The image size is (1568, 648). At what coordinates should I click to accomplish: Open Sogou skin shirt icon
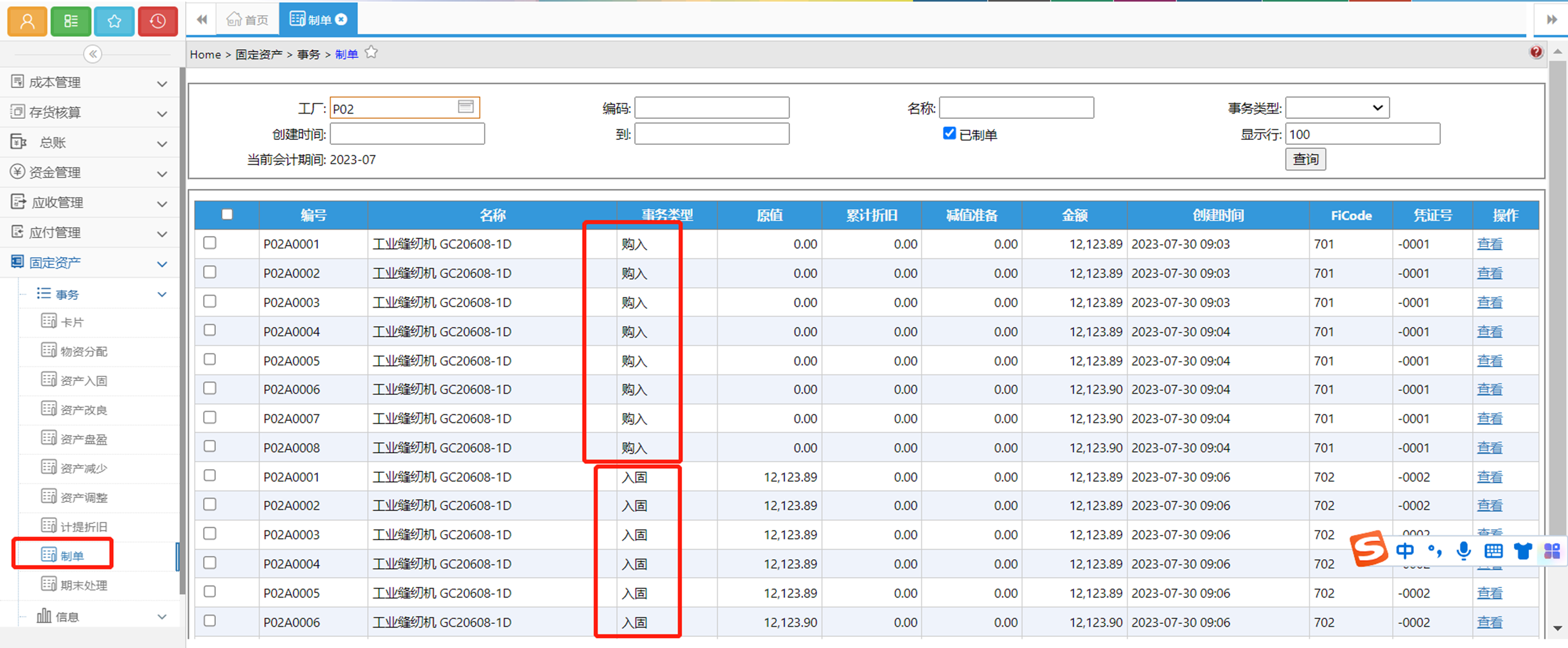(x=1523, y=551)
